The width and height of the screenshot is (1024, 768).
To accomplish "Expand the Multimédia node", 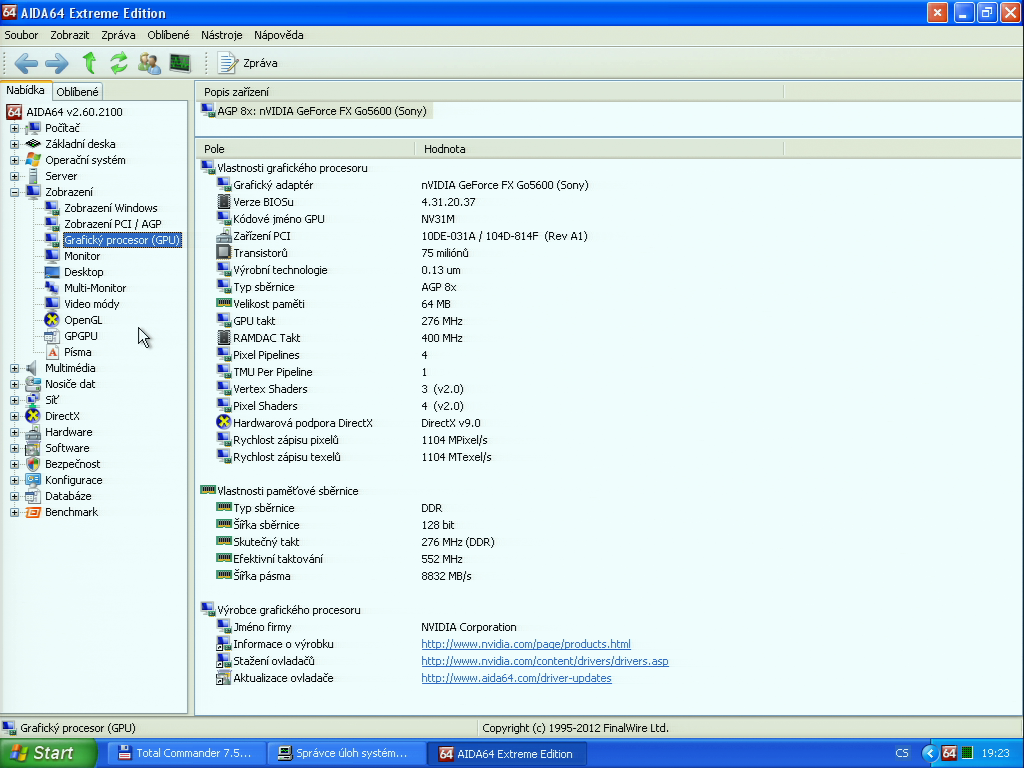I will click(x=14, y=368).
